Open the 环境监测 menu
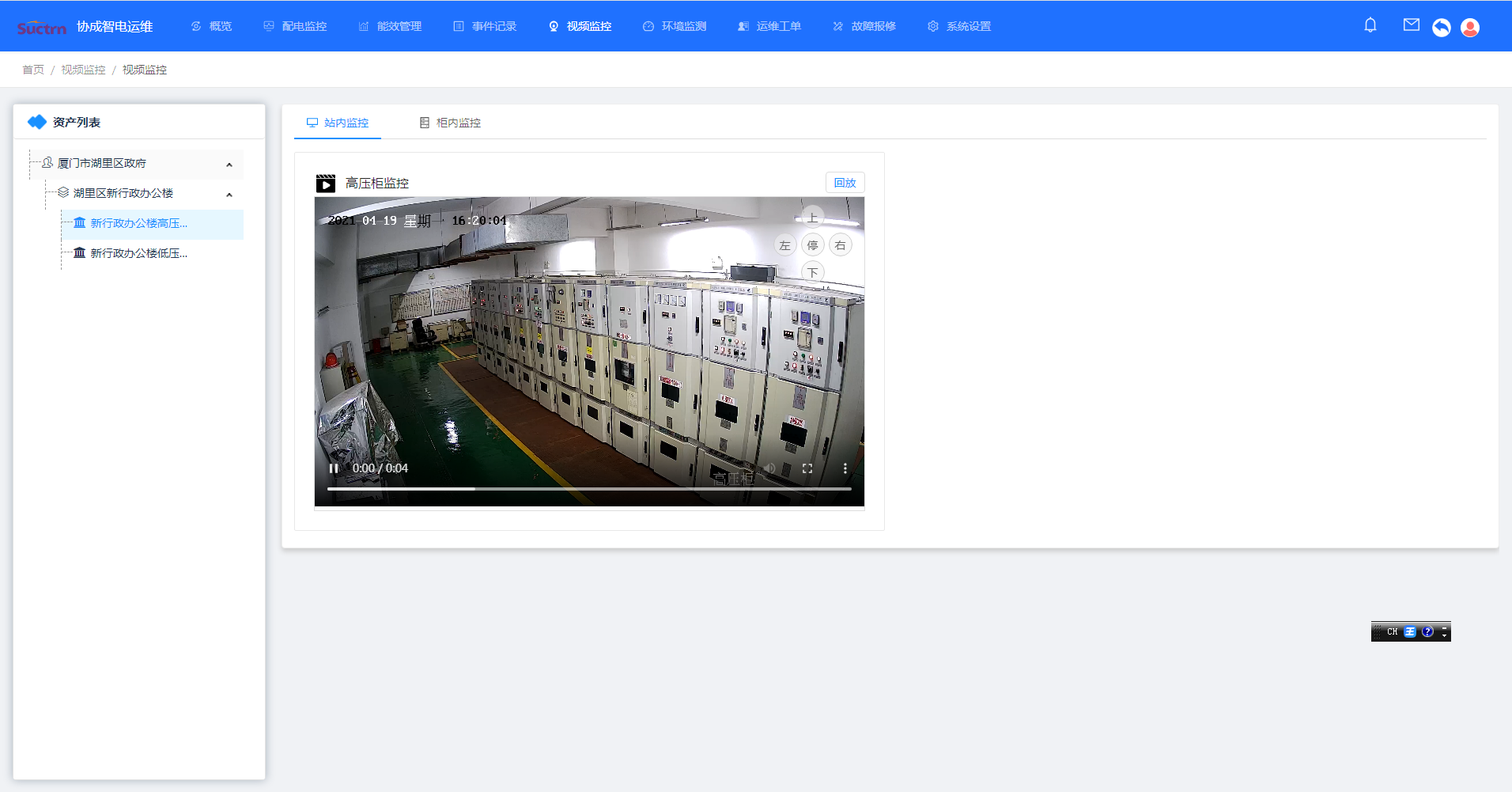Viewport: 1512px width, 792px height. point(675,26)
